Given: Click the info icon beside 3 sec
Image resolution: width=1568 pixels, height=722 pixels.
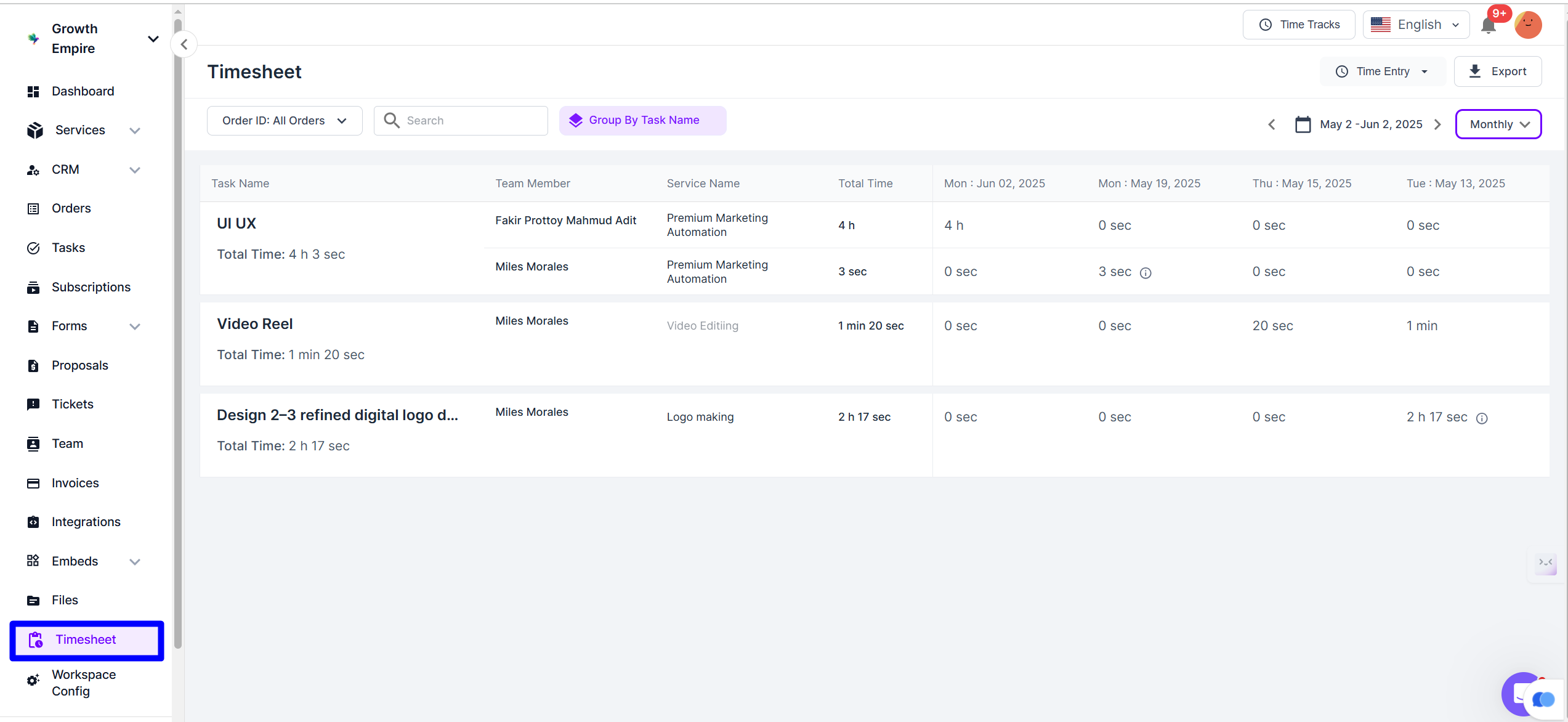Looking at the screenshot, I should click(1146, 273).
